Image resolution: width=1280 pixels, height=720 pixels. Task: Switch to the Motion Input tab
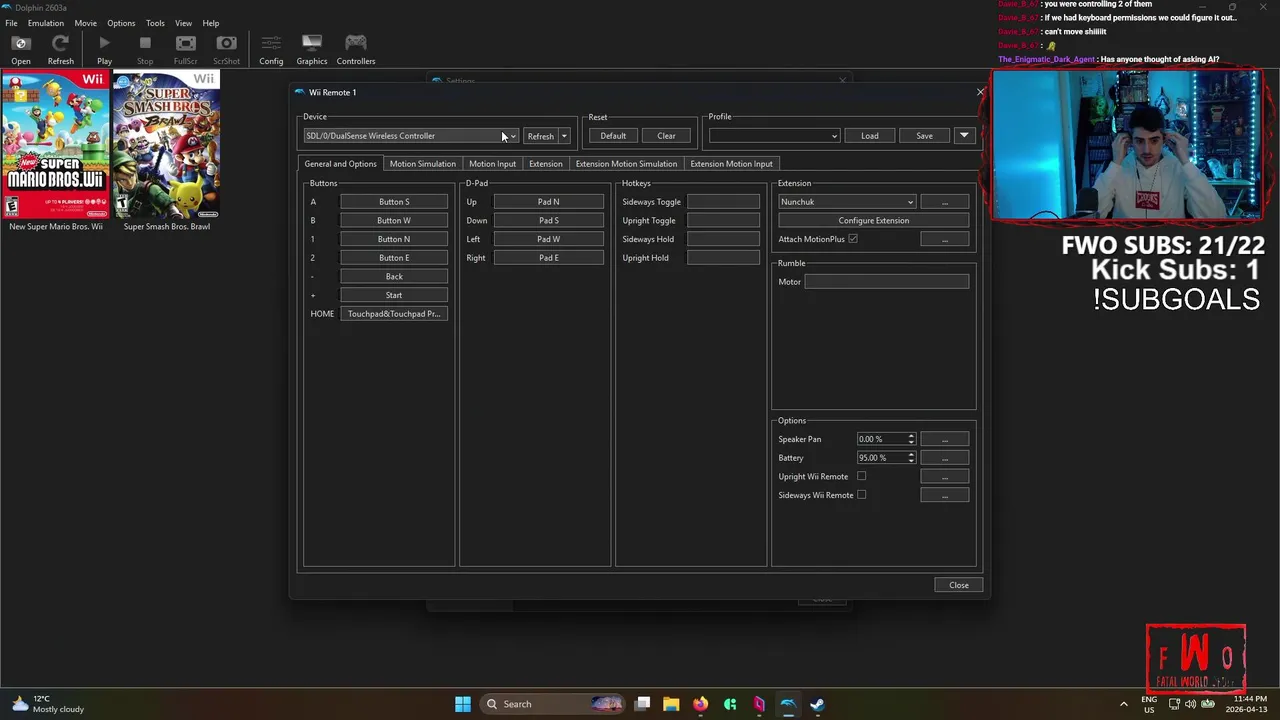click(492, 164)
